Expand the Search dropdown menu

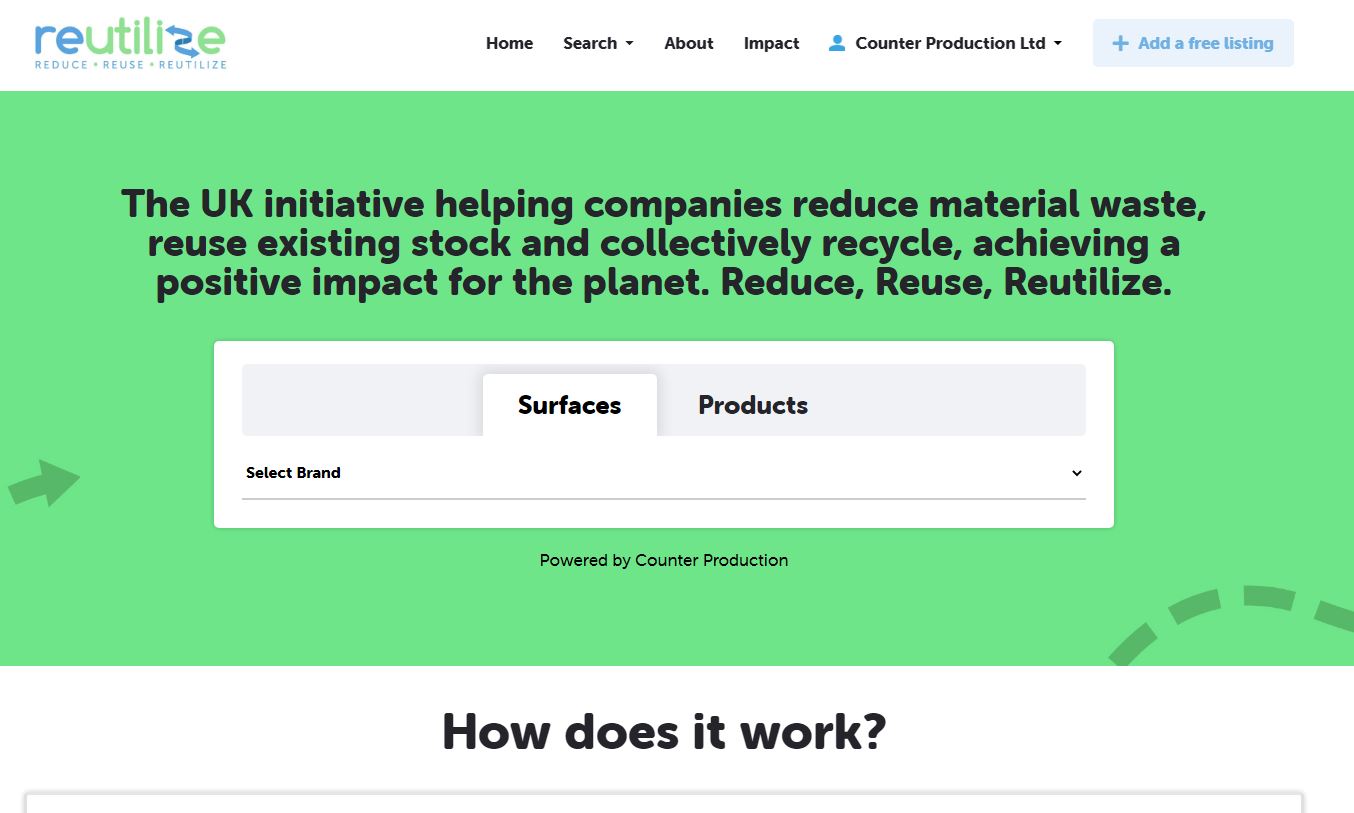tap(598, 43)
